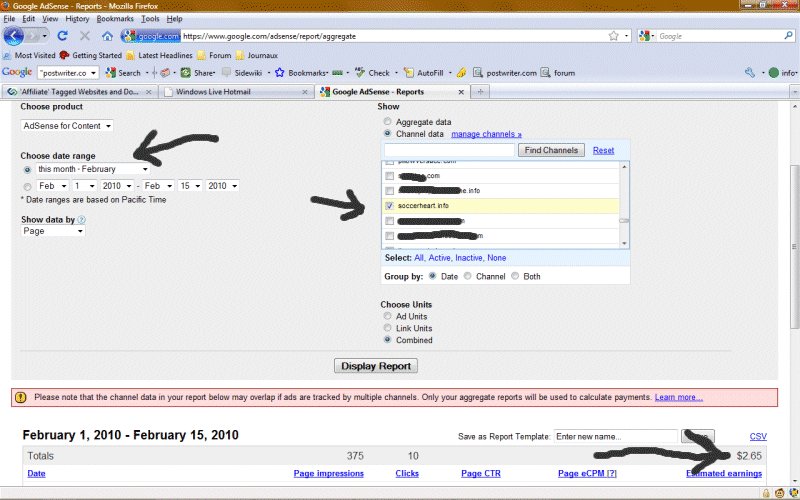This screenshot has height=500, width=800.
Task: Open the Home page icon
Action: coord(107,36)
